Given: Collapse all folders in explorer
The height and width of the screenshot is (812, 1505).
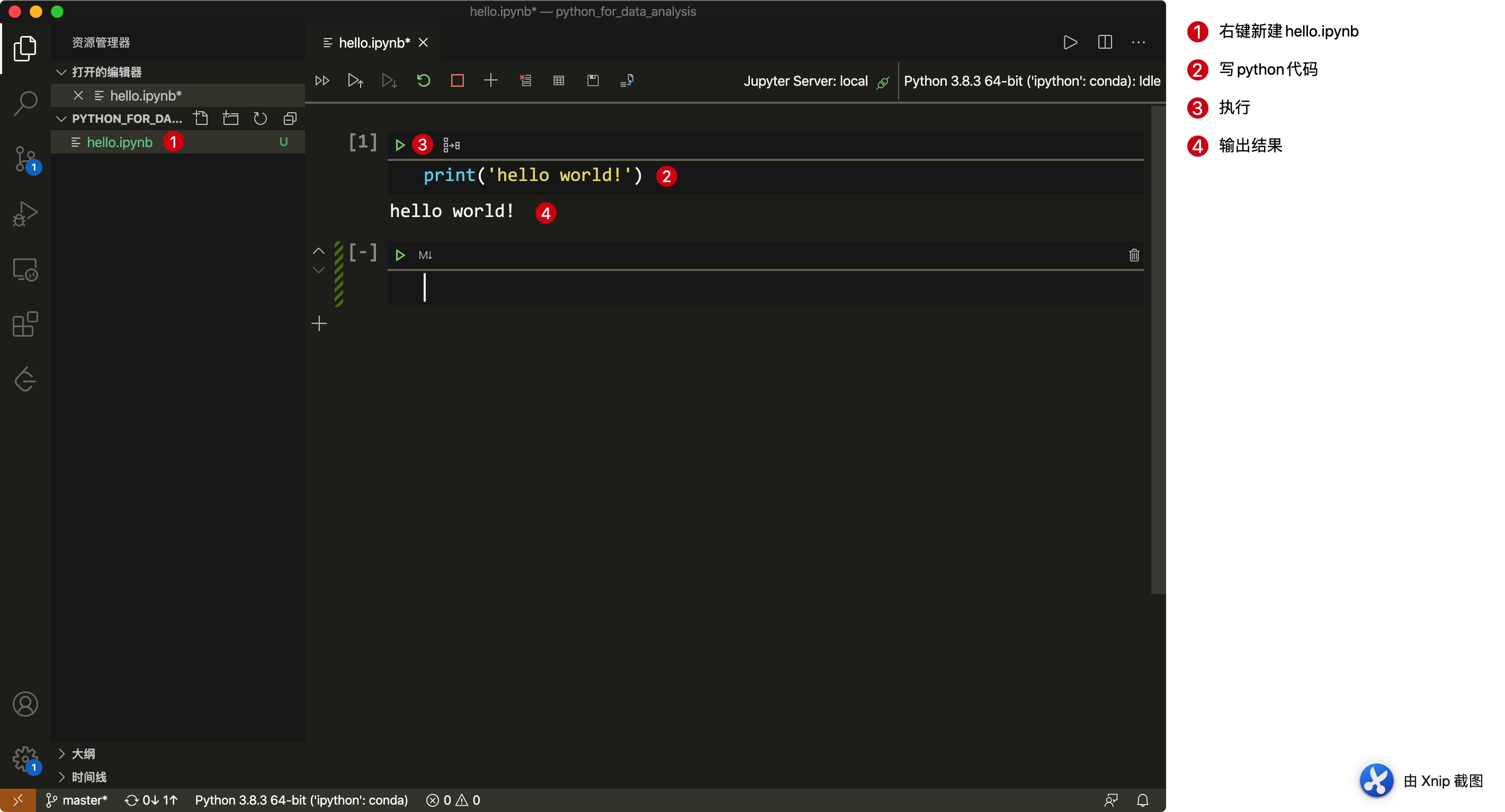Looking at the screenshot, I should click(x=290, y=119).
